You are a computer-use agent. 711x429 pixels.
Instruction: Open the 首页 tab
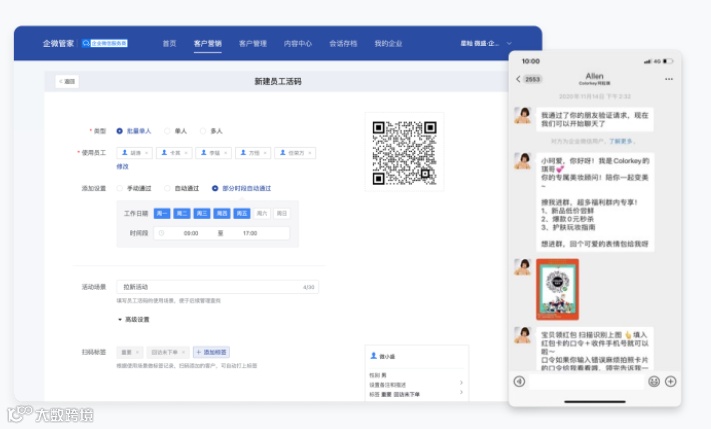pos(169,44)
